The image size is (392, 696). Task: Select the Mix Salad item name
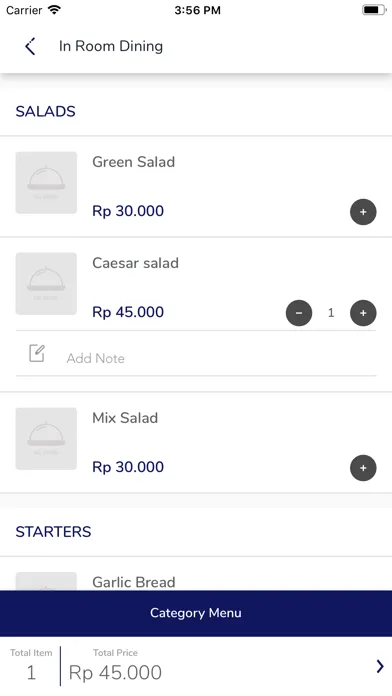[x=125, y=418]
